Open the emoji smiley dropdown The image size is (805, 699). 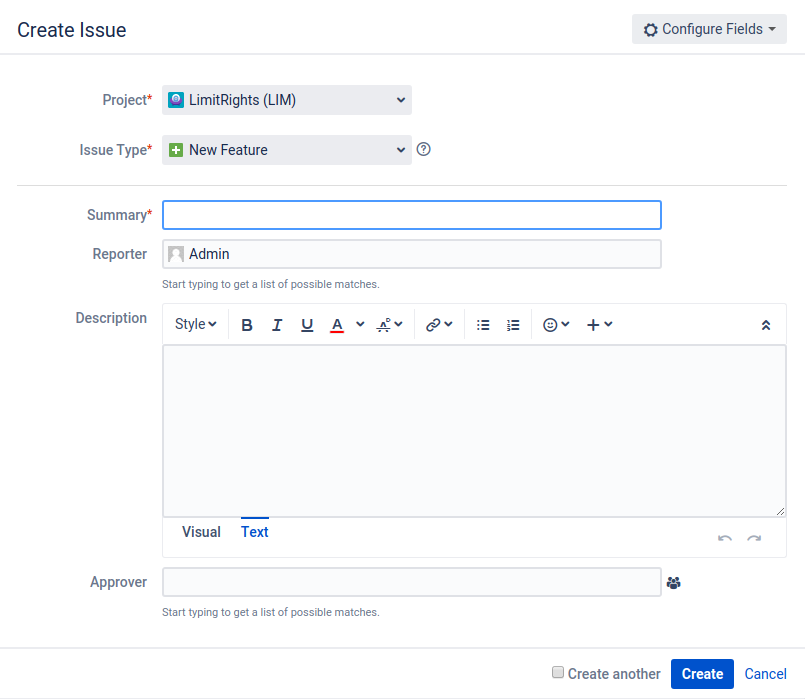(556, 325)
